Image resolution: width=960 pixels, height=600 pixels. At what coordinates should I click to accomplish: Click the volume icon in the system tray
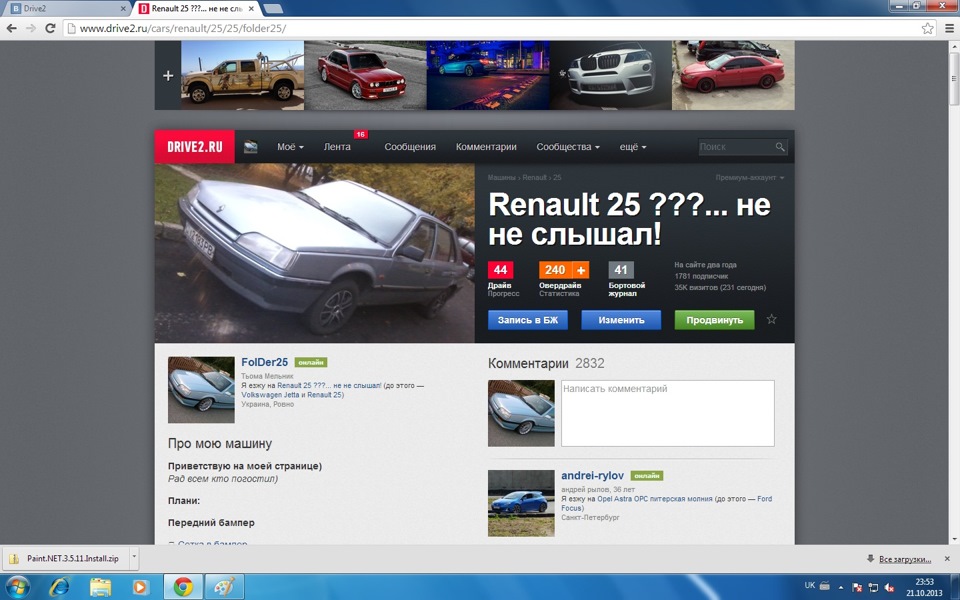(x=890, y=587)
